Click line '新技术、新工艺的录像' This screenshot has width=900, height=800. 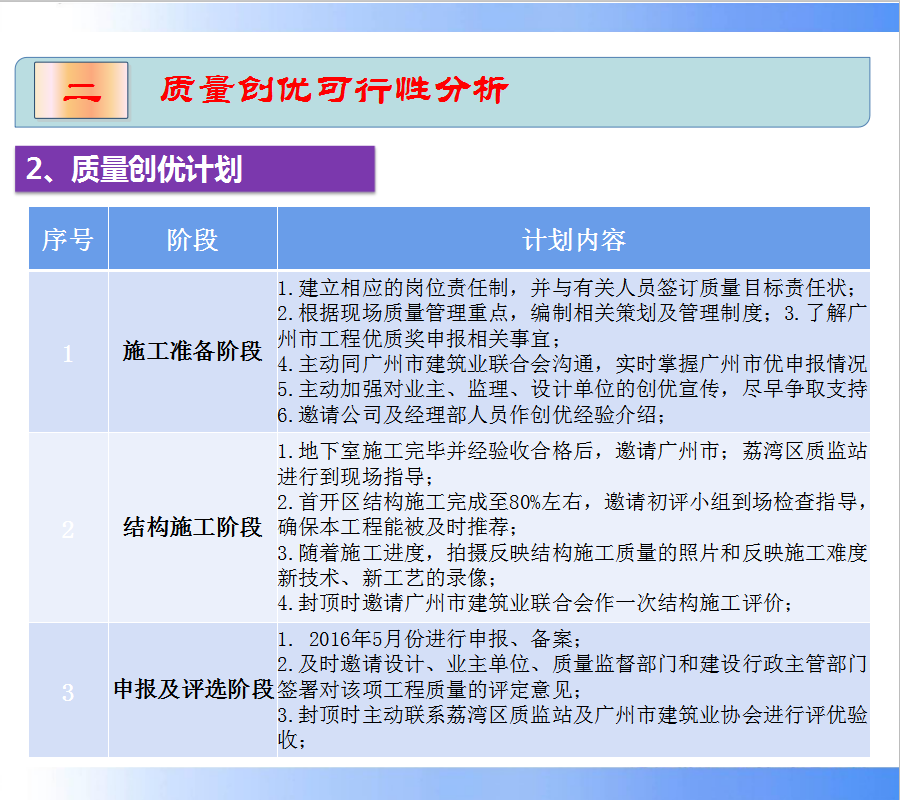[x=387, y=577]
